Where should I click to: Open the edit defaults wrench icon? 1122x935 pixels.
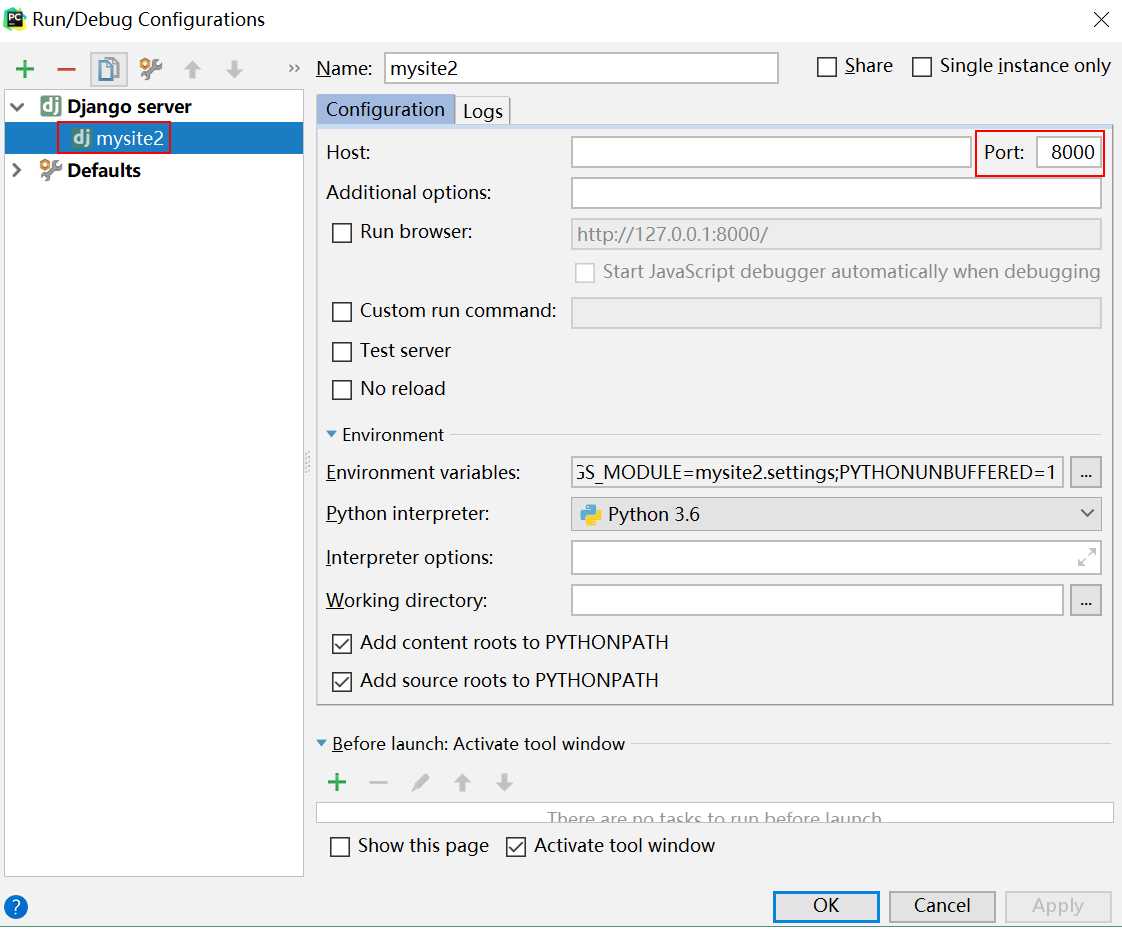click(x=150, y=69)
